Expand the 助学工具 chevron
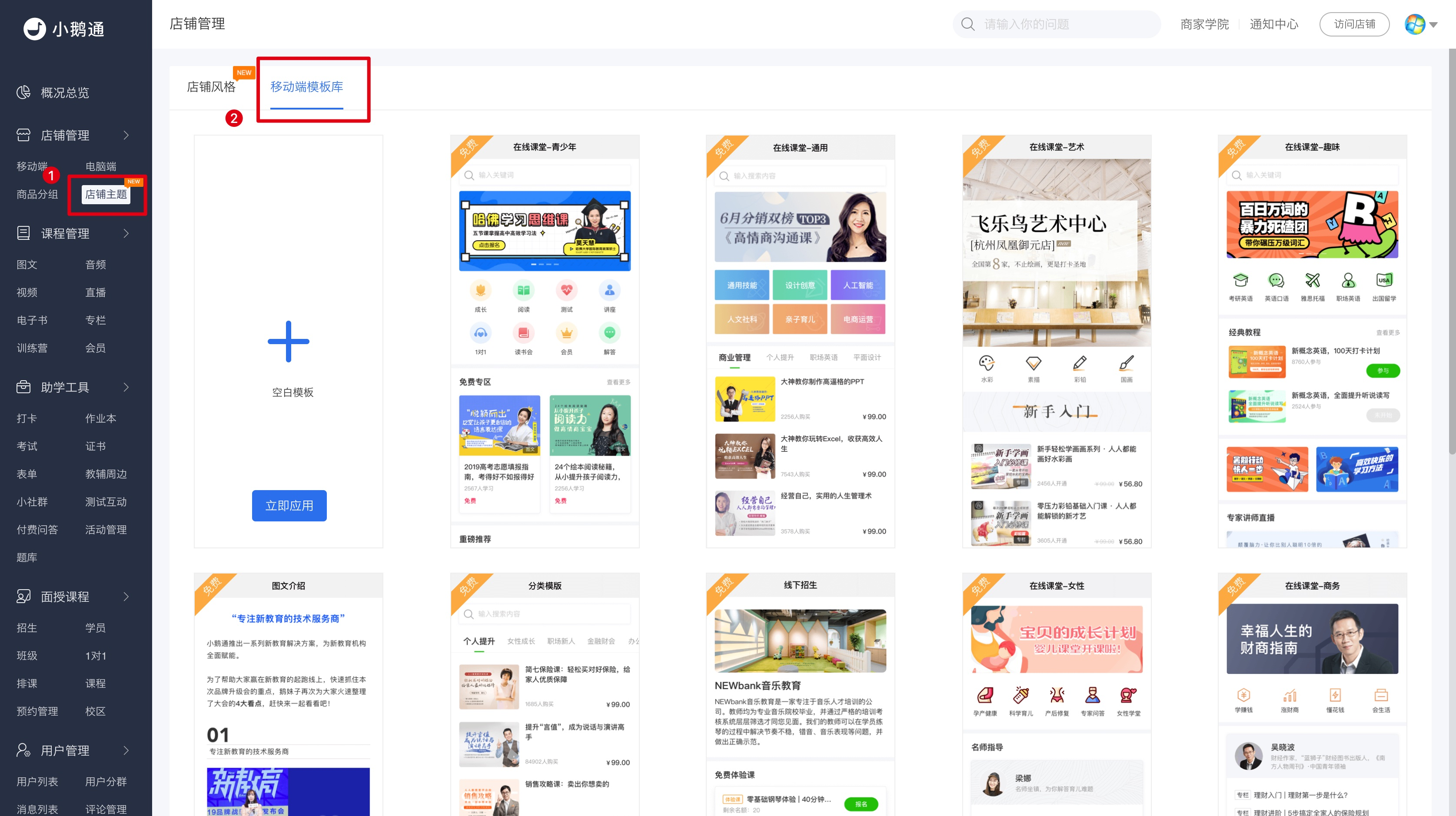Image resolution: width=1456 pixels, height=816 pixels. (x=126, y=387)
